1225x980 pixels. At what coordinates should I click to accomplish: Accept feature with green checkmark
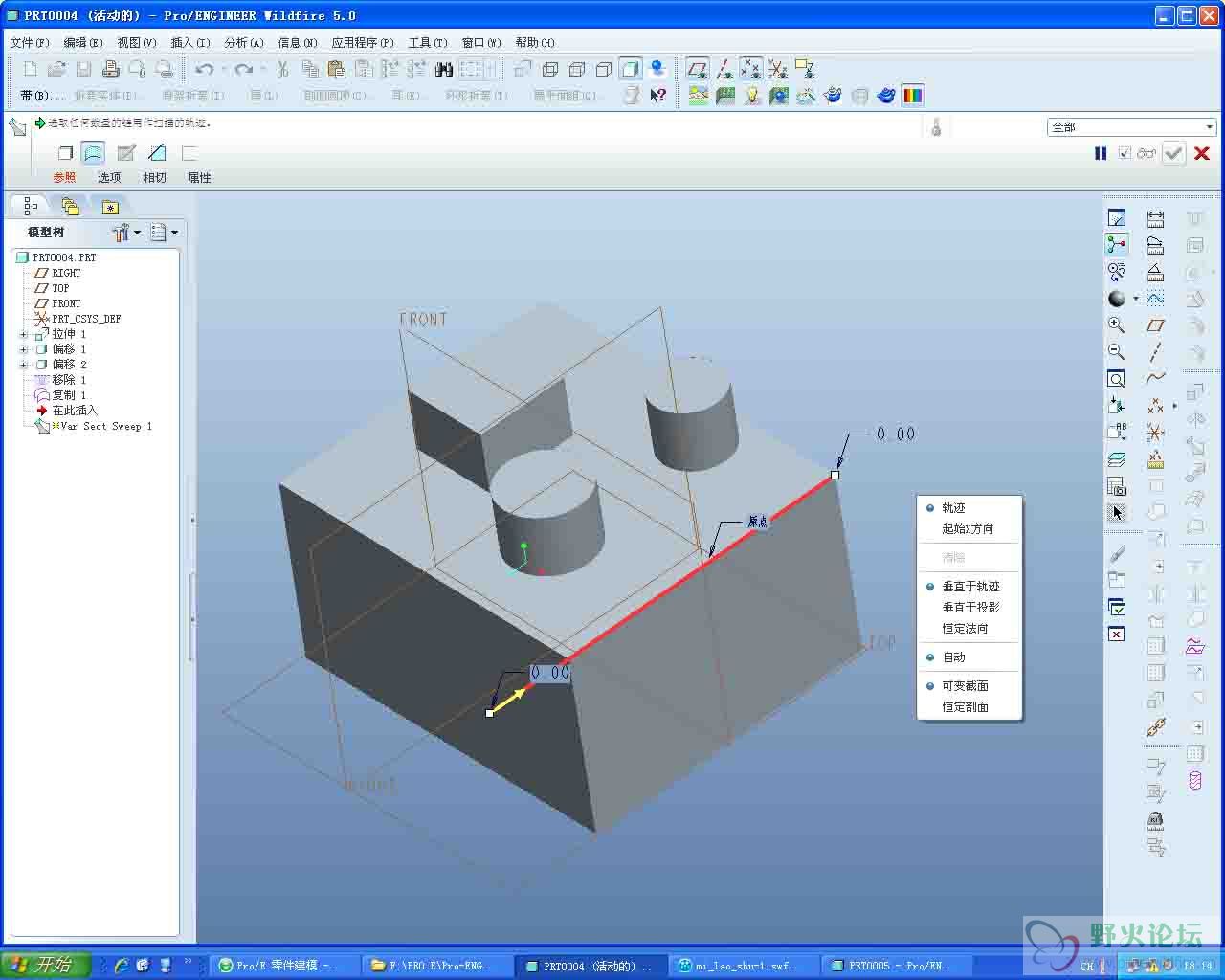pyautogui.click(x=1174, y=153)
